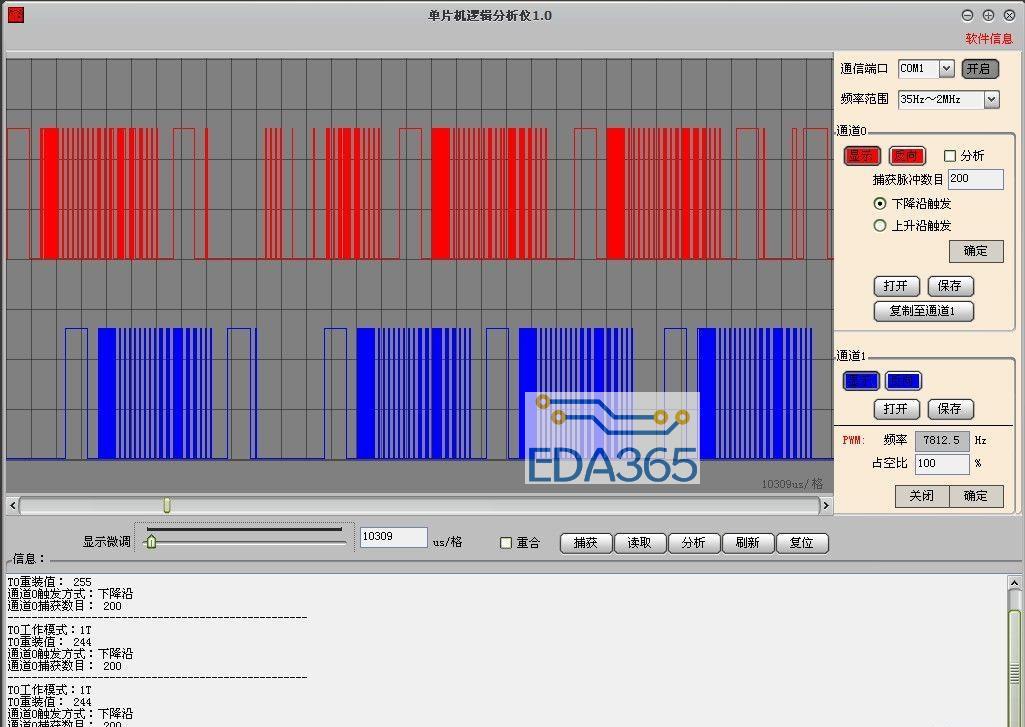This screenshot has width=1025, height=727.
Task: Click the PWM 频率 field showing 7812.5
Action: 941,441
